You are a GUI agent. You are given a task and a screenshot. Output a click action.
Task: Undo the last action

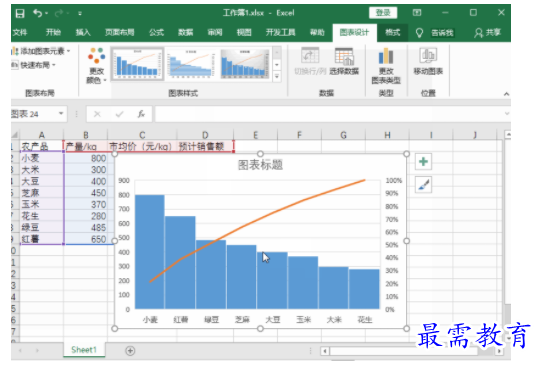click(37, 13)
